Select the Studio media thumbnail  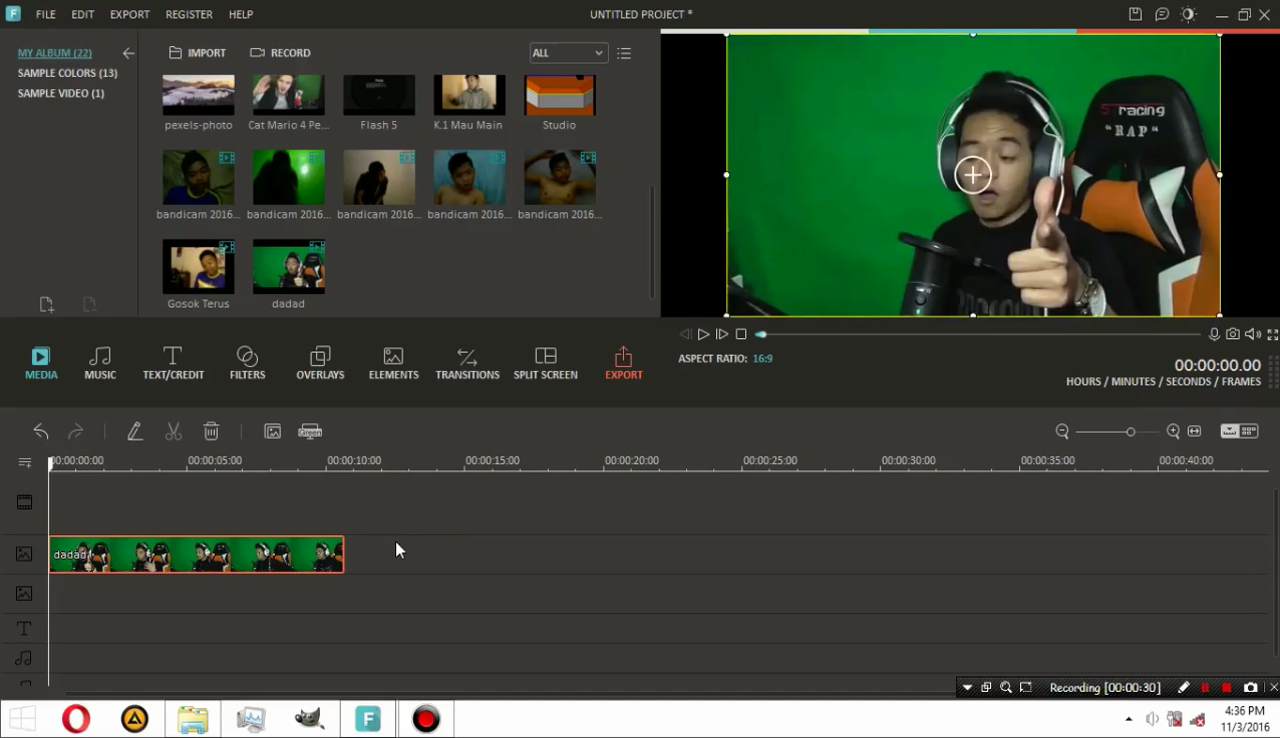click(559, 96)
